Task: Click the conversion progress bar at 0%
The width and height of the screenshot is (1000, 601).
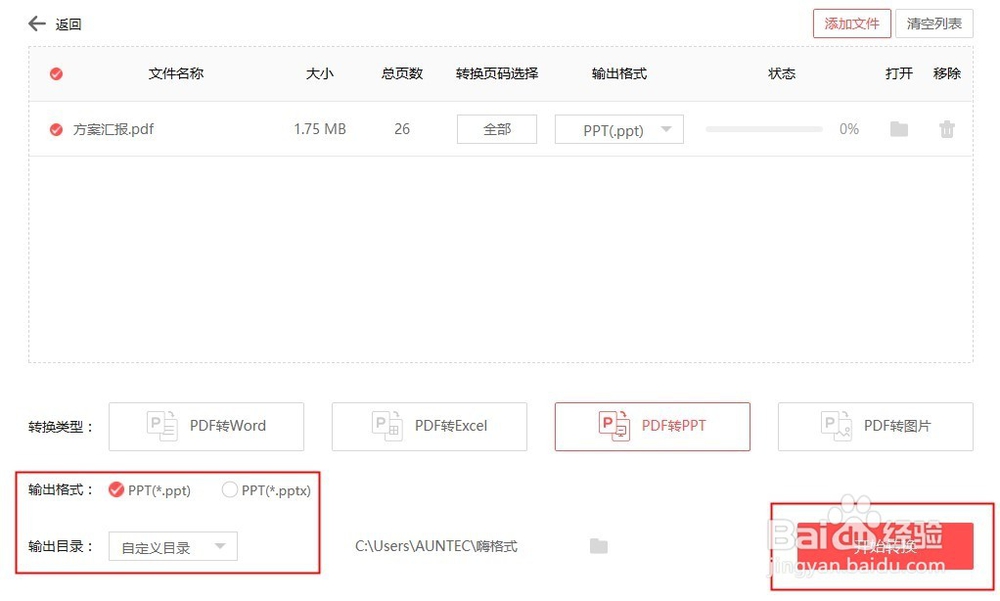Action: tap(763, 128)
